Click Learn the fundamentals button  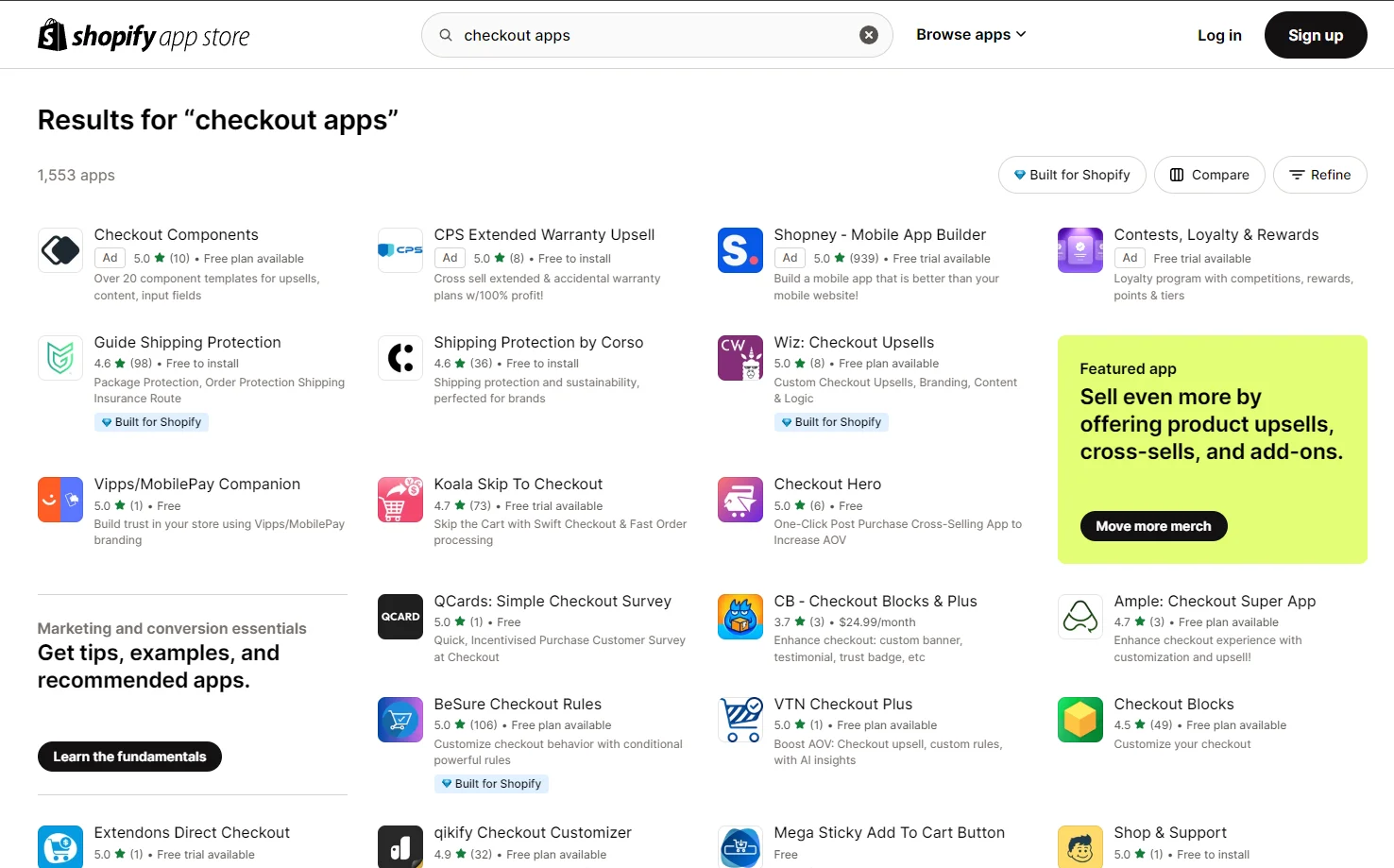[x=129, y=757]
